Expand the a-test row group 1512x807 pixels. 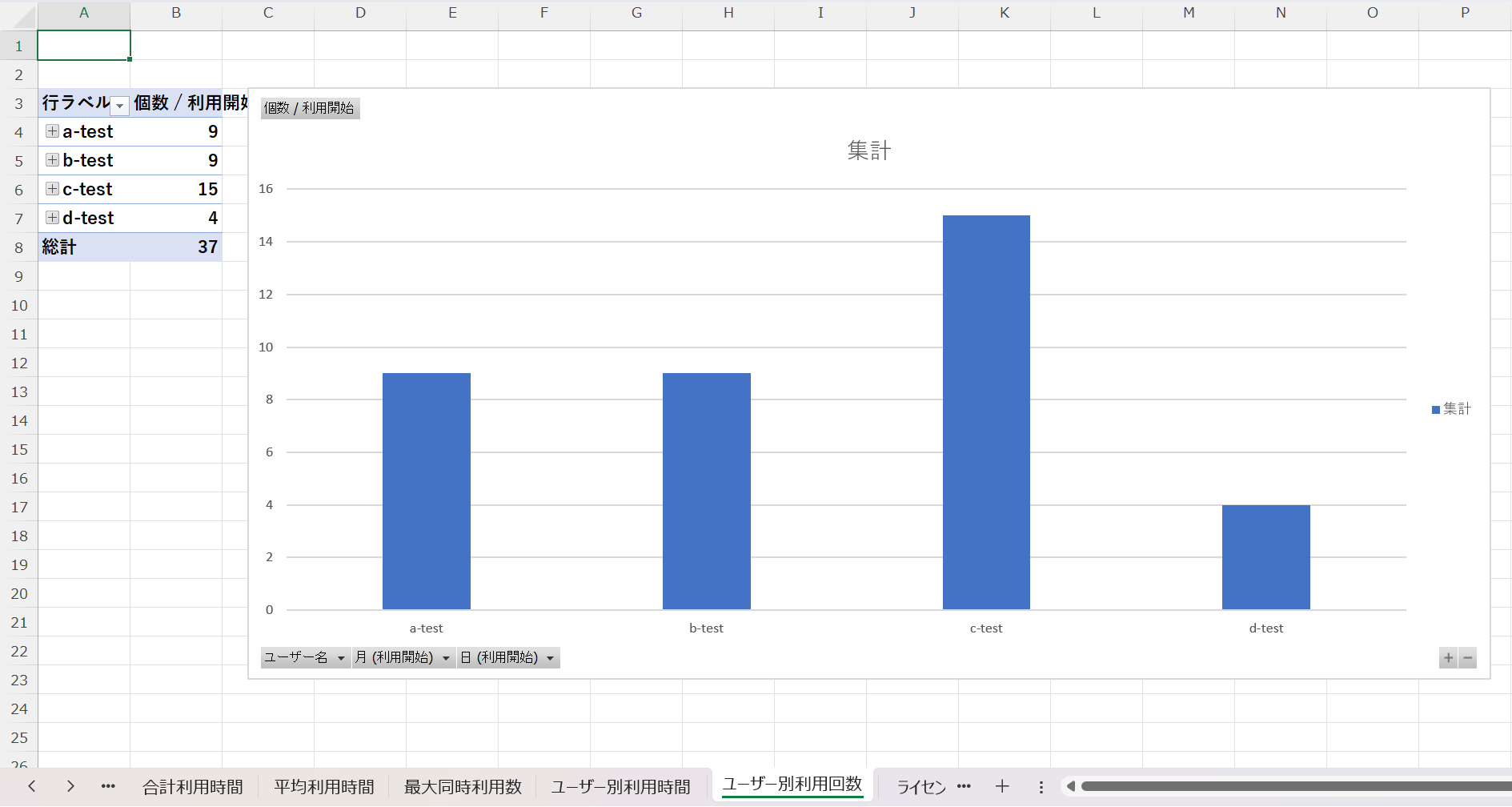(x=52, y=131)
